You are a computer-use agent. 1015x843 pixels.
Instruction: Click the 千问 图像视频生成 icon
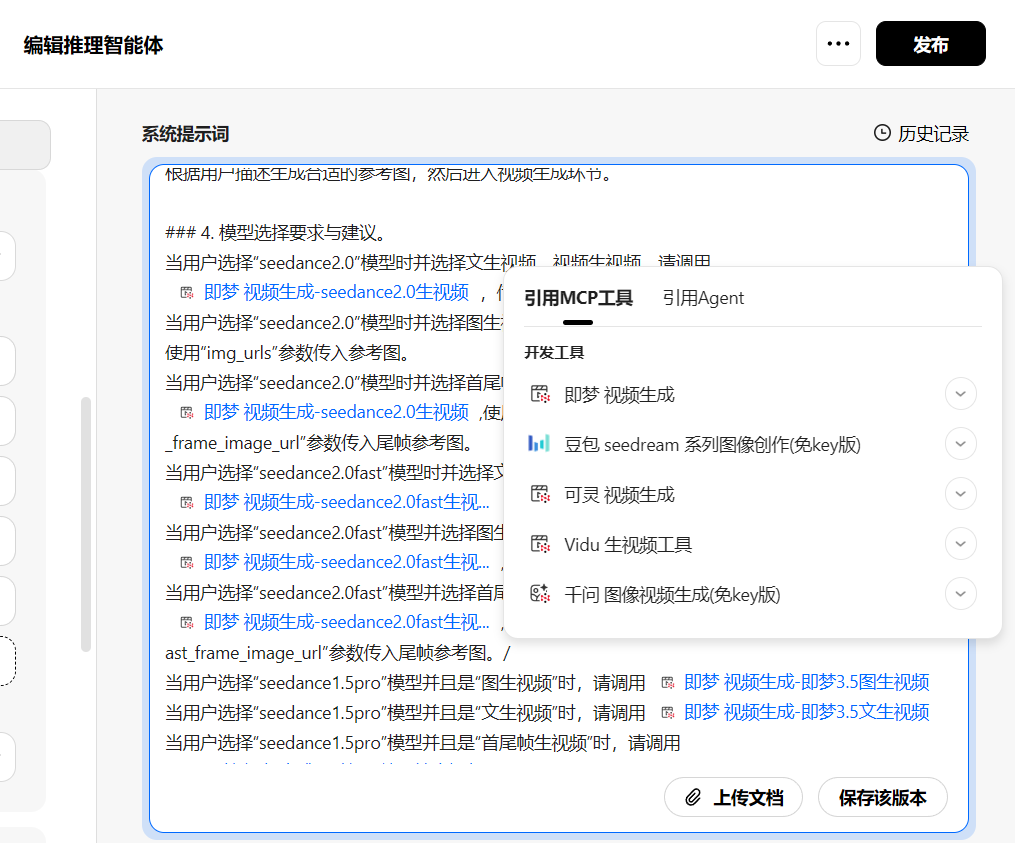point(540,593)
